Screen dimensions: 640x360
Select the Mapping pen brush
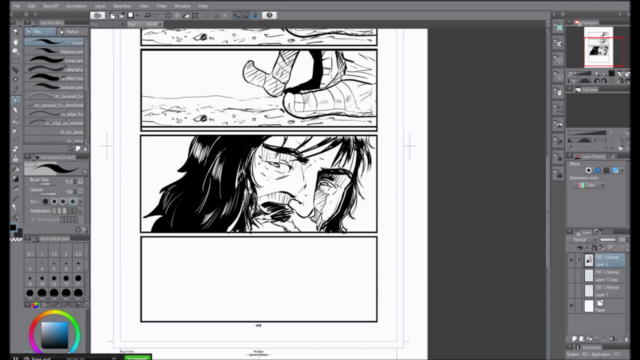tap(54, 51)
